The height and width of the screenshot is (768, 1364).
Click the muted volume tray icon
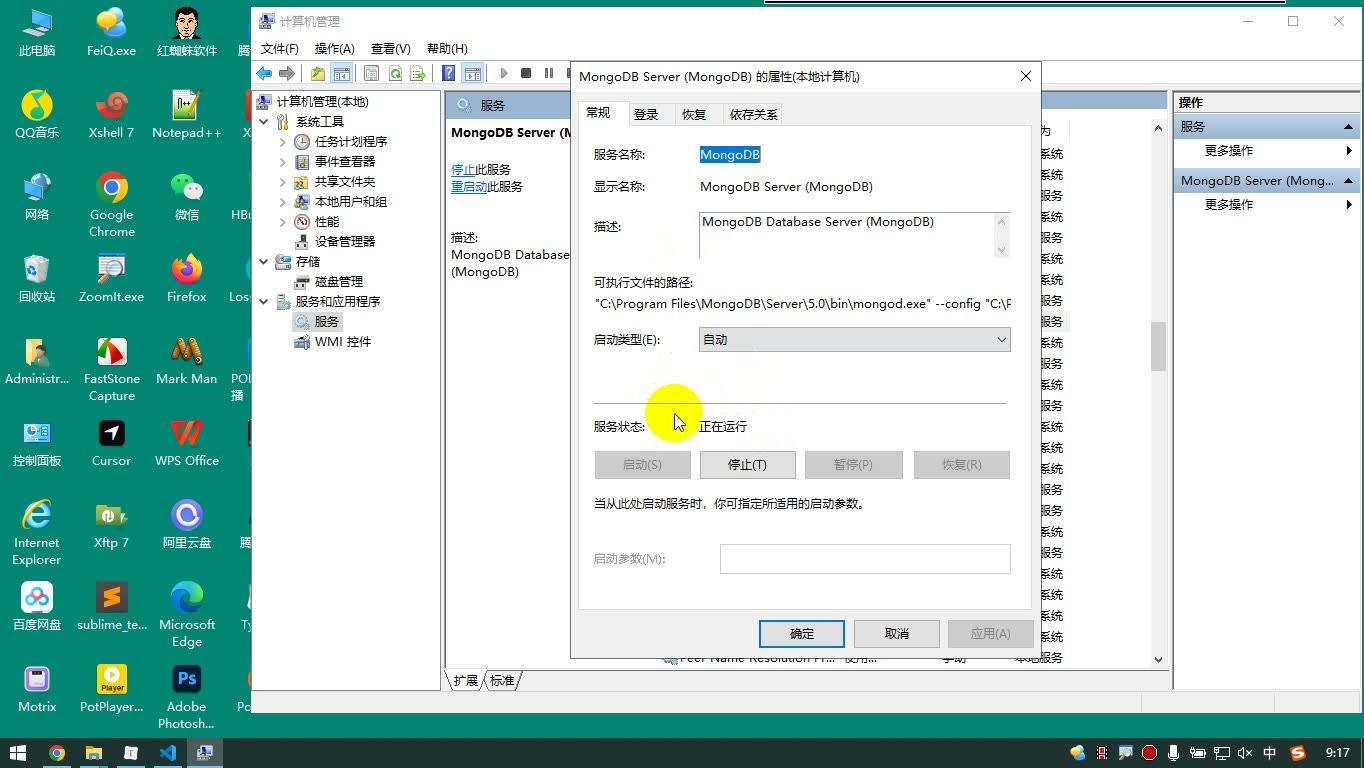[1245, 753]
